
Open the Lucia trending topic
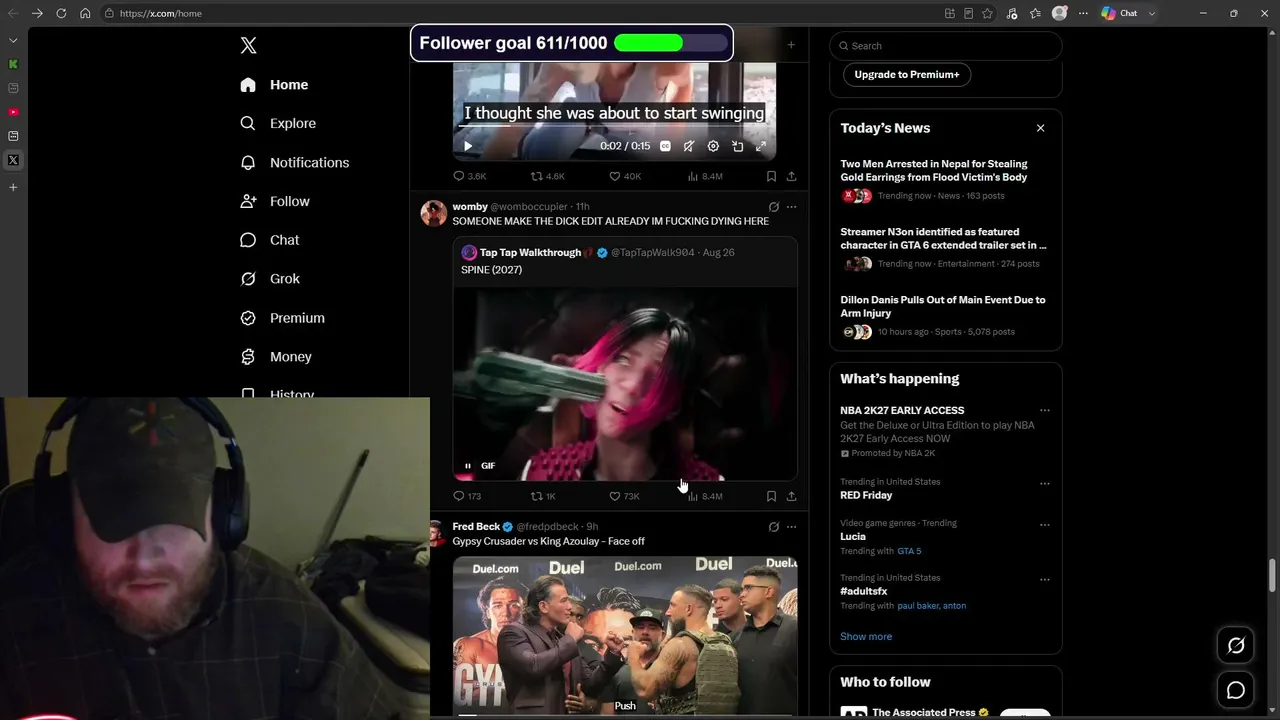pyautogui.click(x=853, y=536)
